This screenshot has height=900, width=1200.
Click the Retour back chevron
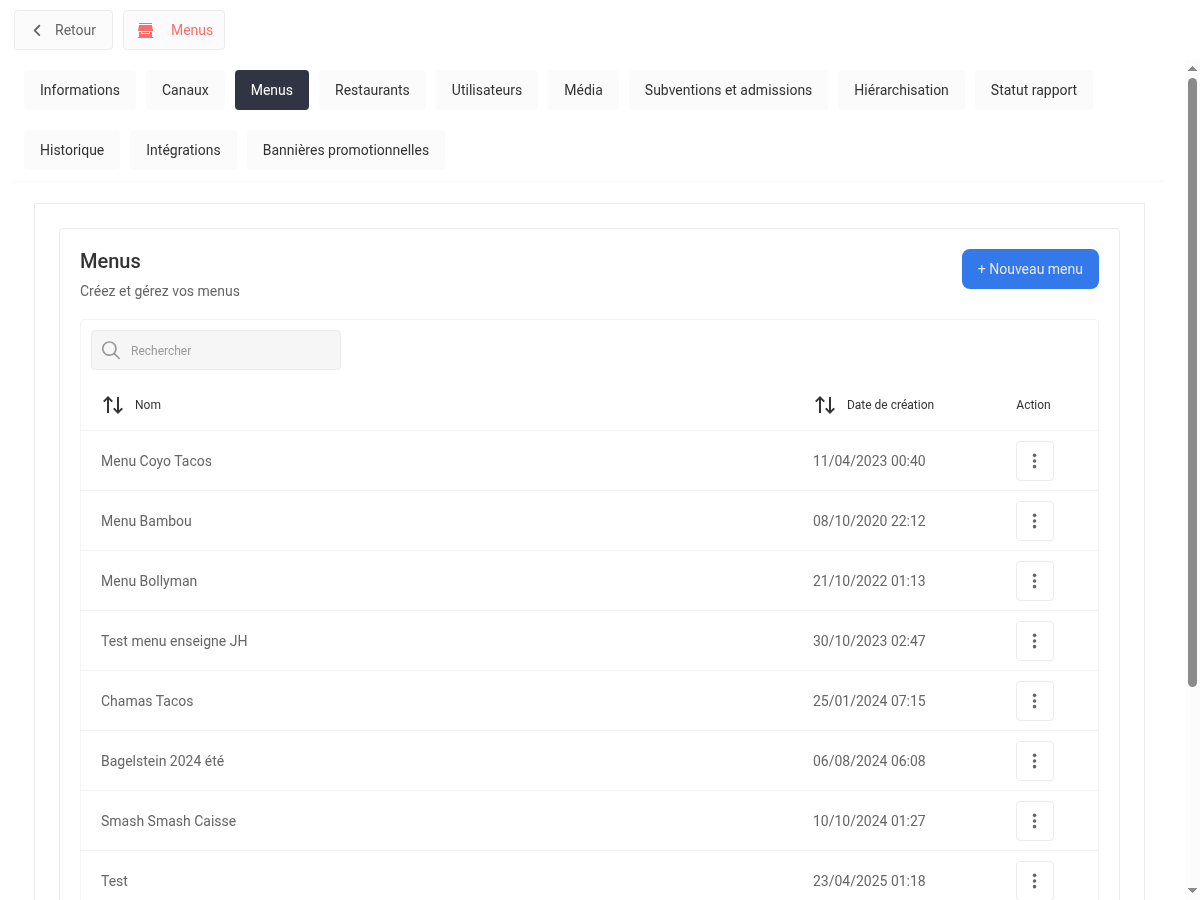pos(37,30)
